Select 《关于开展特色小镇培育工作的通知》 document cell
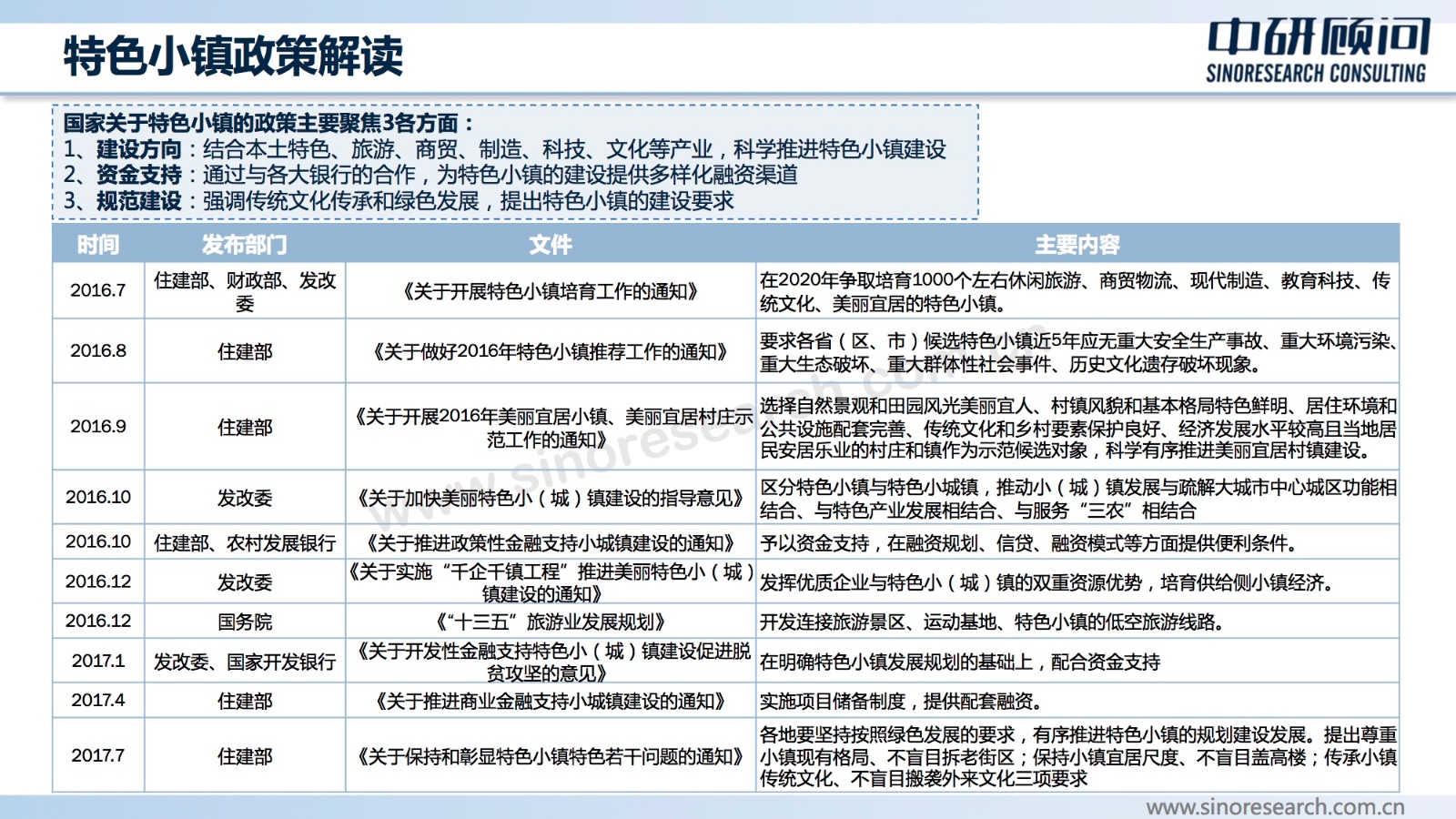The height and width of the screenshot is (819, 1456). click(551, 291)
